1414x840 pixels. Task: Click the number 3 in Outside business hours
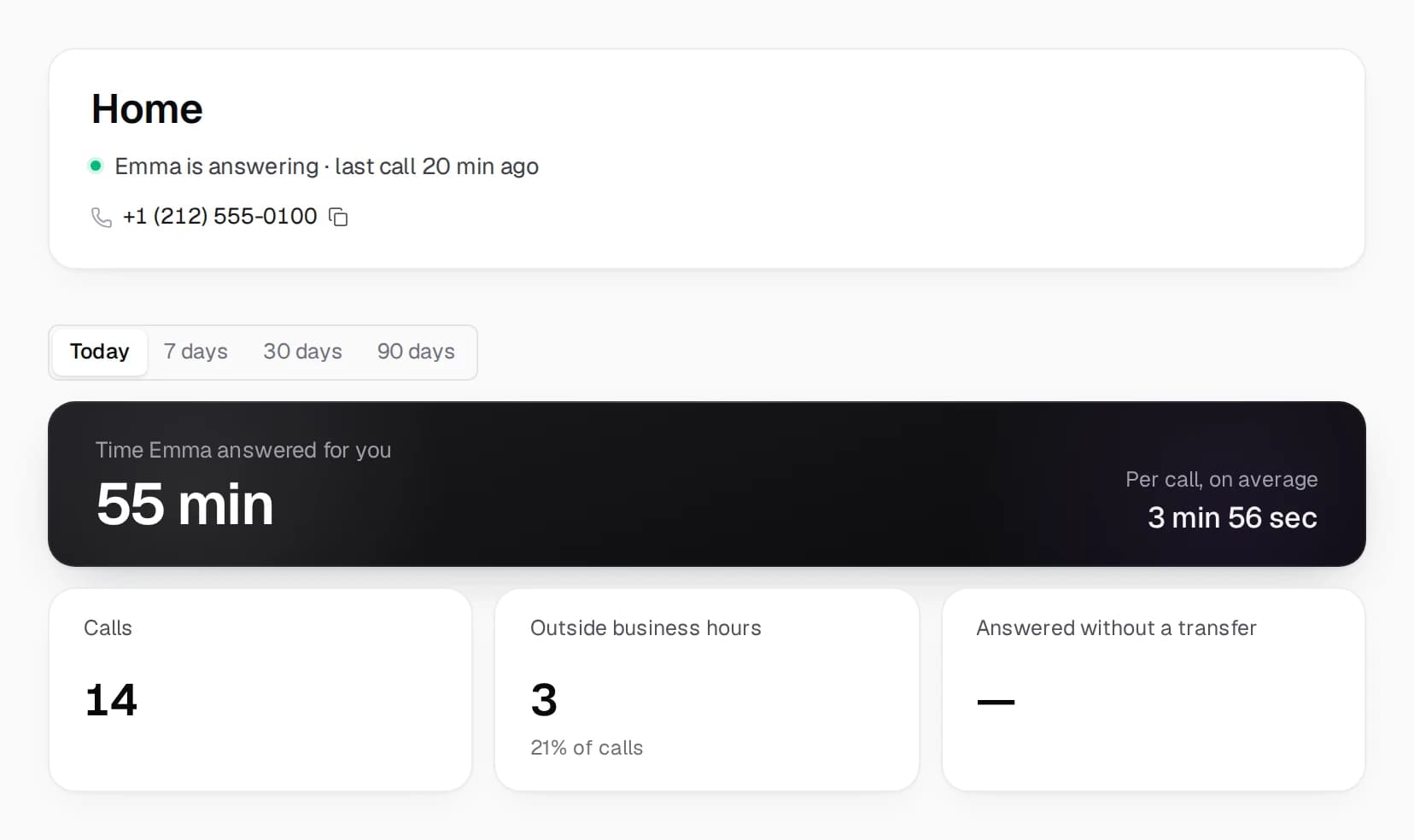[x=544, y=700]
